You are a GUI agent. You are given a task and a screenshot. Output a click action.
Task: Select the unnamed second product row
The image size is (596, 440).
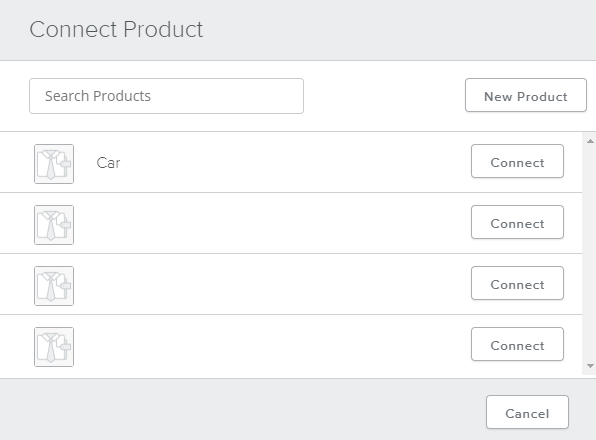pos(291,223)
